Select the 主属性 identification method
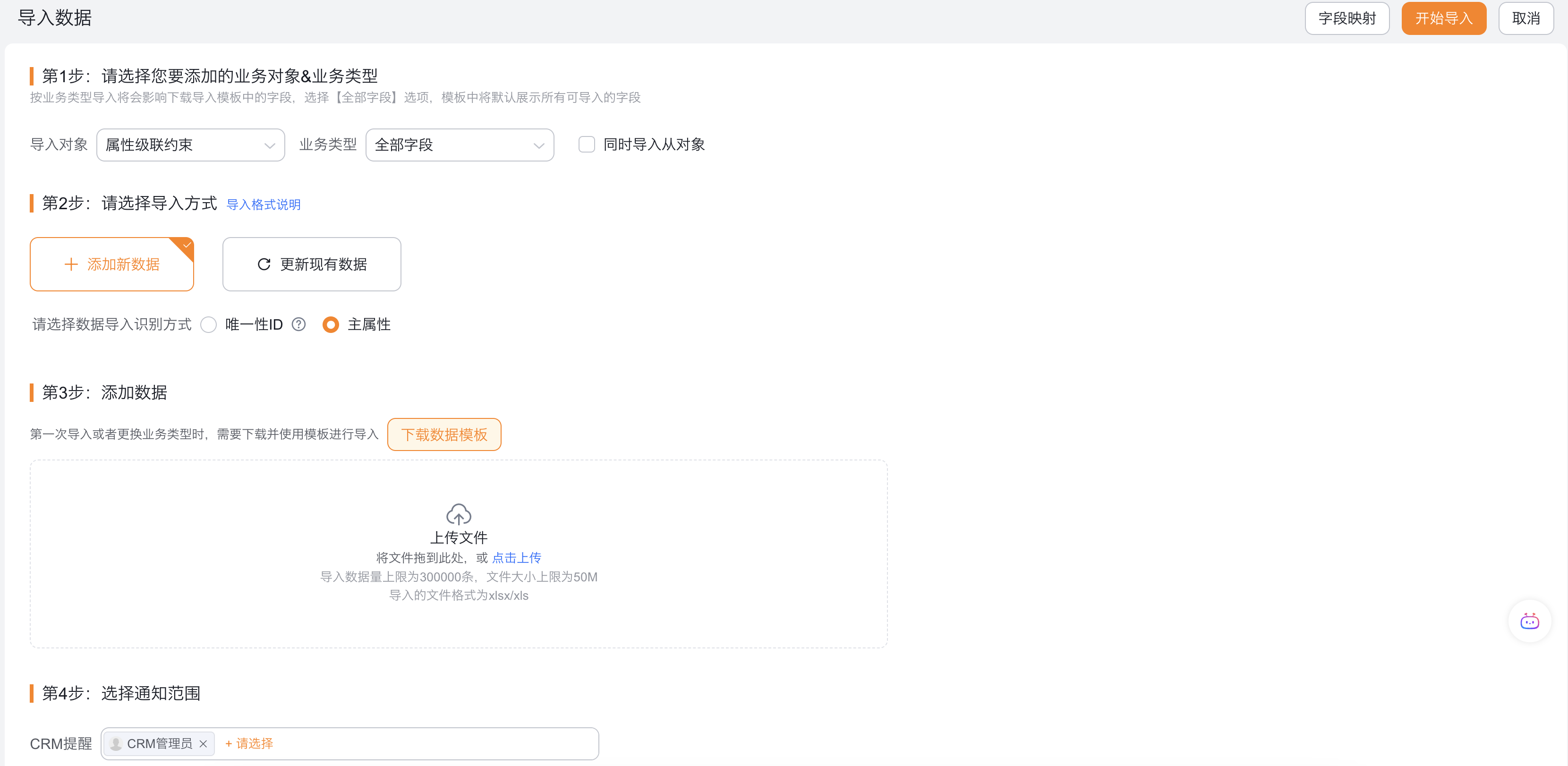This screenshot has width=1568, height=766. point(331,324)
